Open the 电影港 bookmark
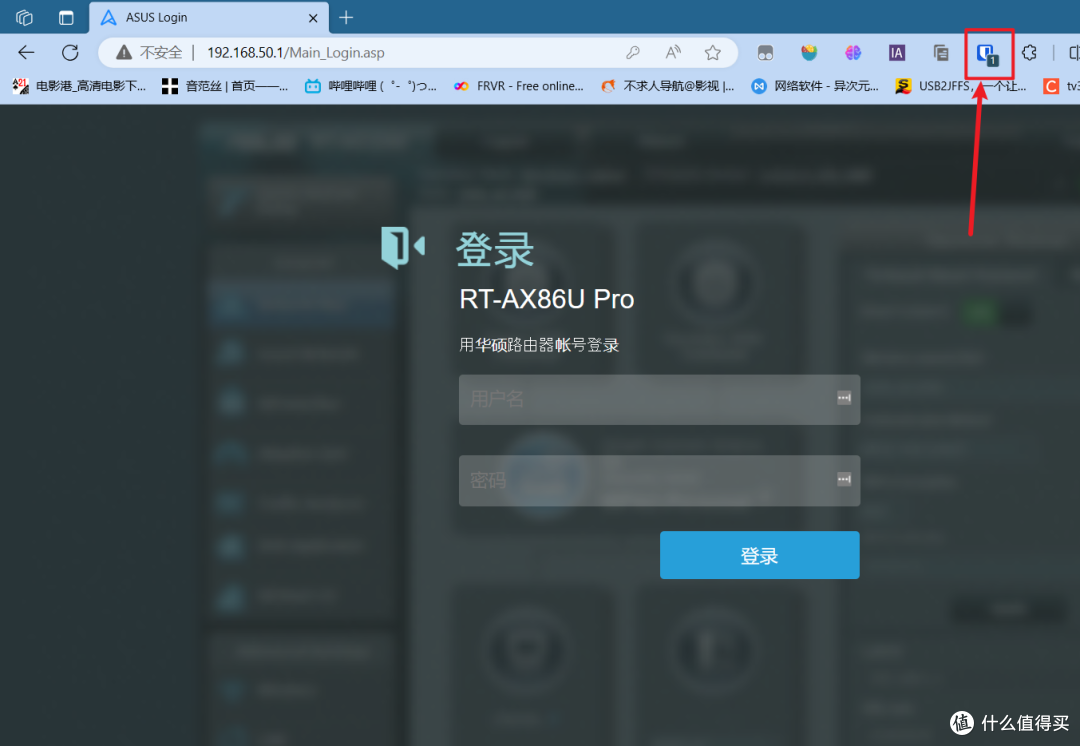 pyautogui.click(x=79, y=86)
